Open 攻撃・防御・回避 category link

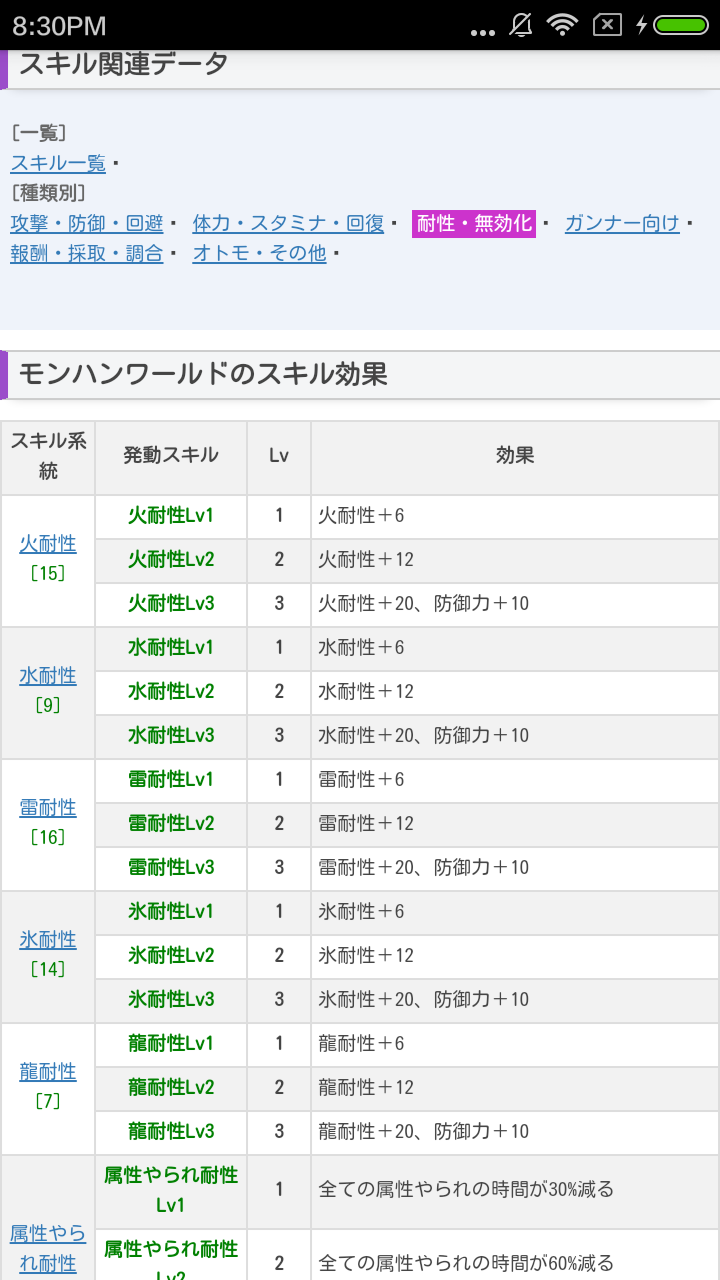click(87, 223)
